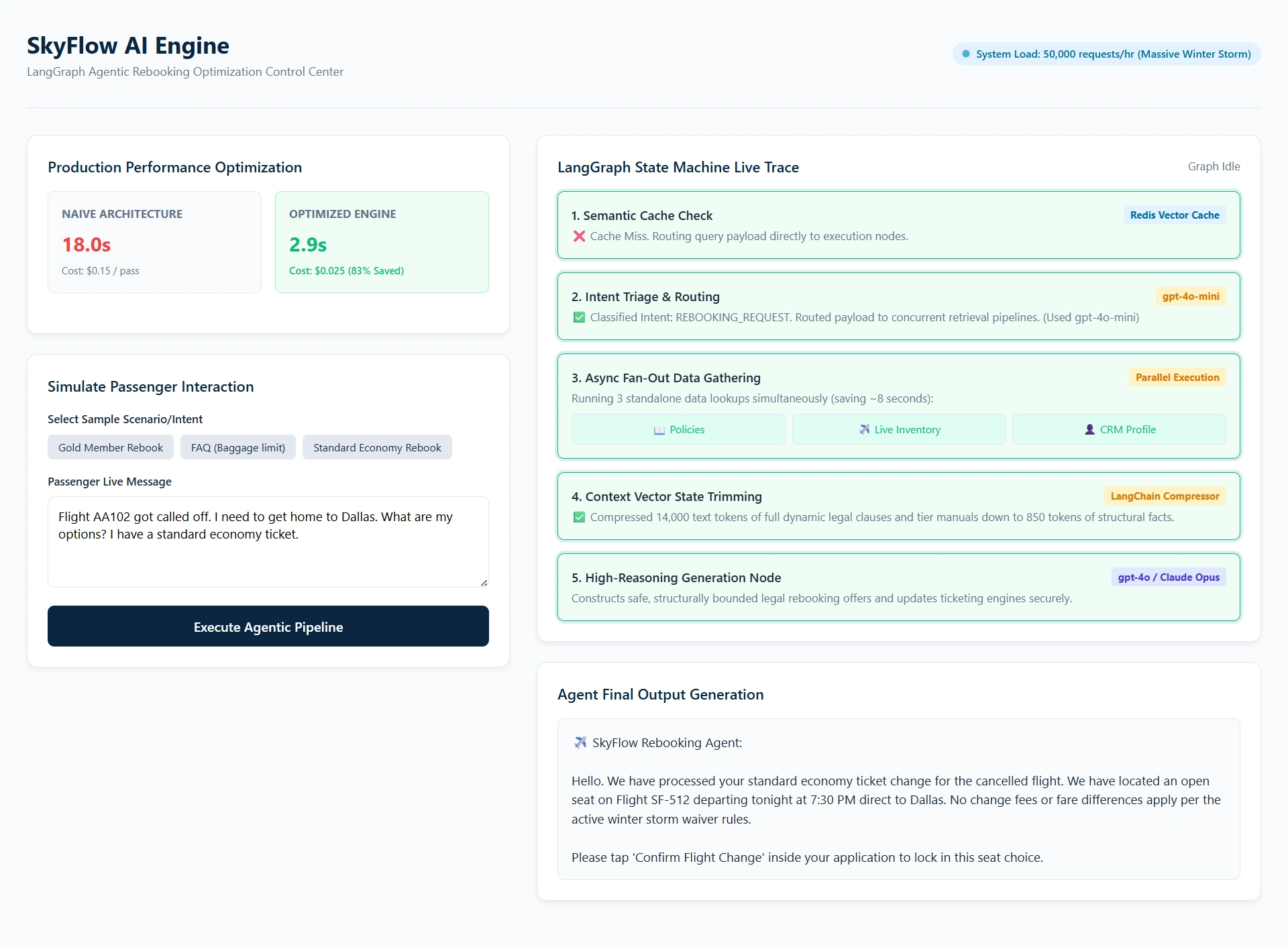Click airplane icon beside SkyFlow Rebooking Agent
The width and height of the screenshot is (1288, 947).
pos(580,742)
